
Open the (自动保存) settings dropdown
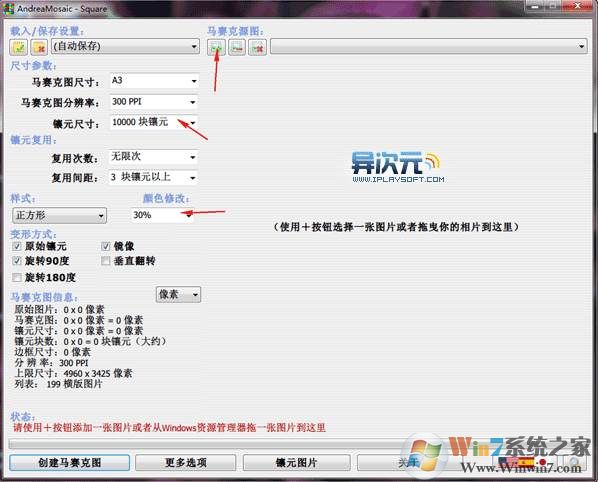[125, 47]
